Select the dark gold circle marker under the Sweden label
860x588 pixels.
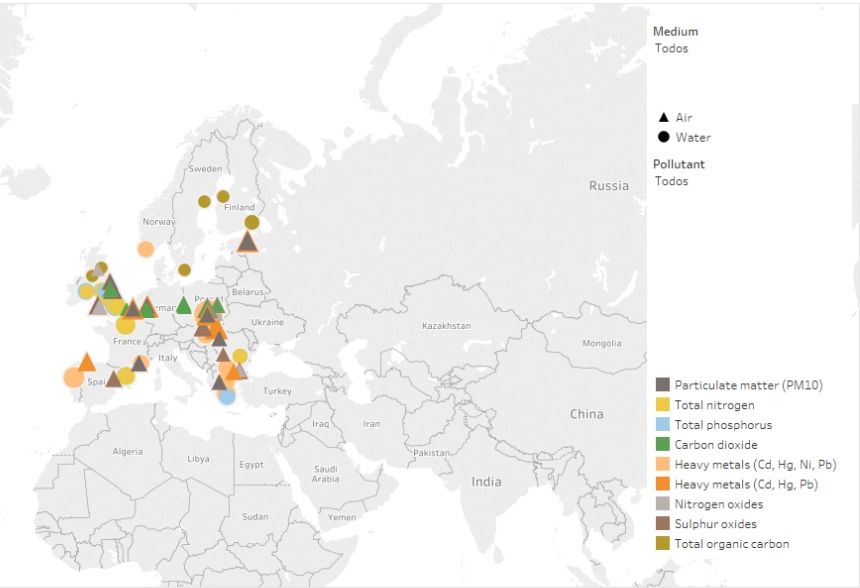pos(204,201)
